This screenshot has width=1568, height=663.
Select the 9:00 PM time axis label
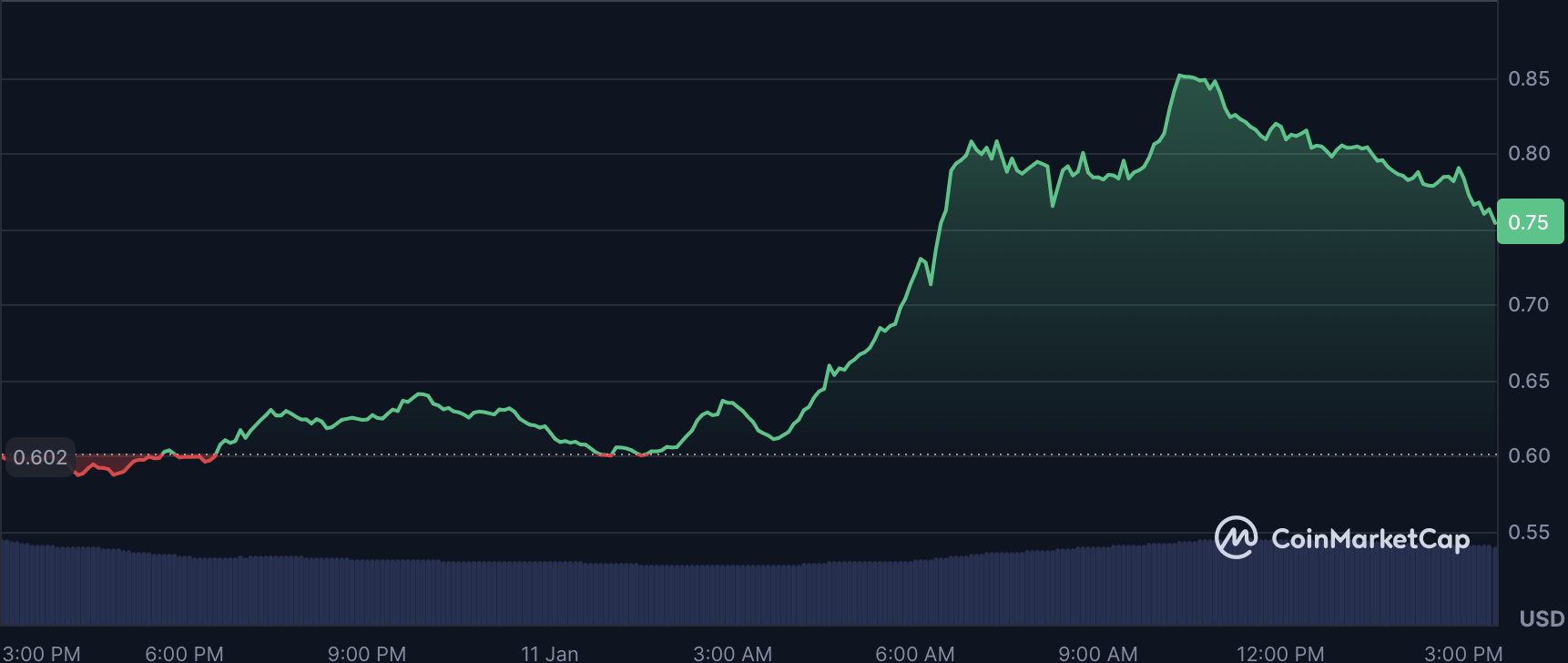coord(367,653)
